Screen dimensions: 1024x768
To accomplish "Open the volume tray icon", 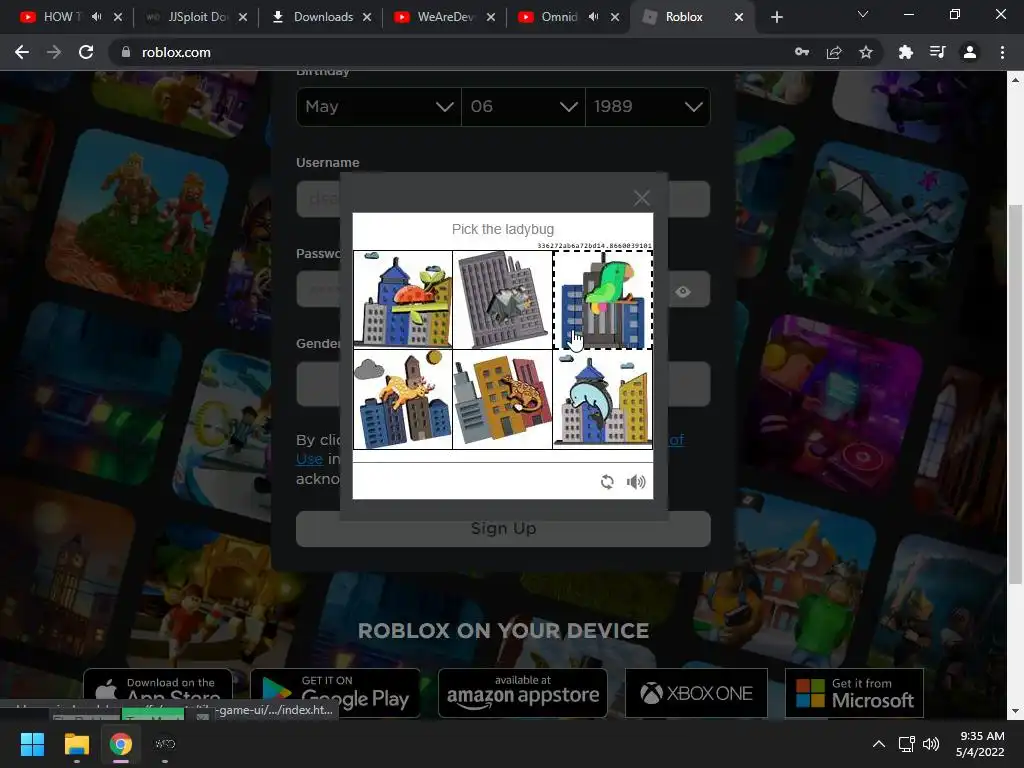I will coord(931,744).
